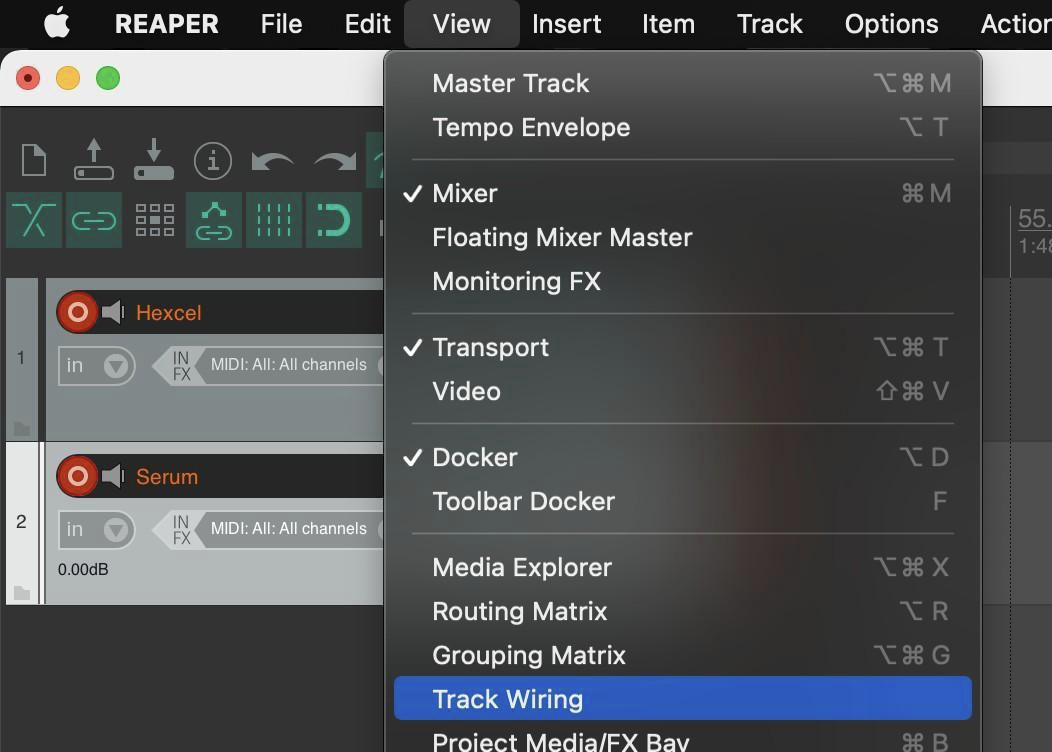The width and height of the screenshot is (1052, 752).
Task: Select Monitoring FX in the View menu
Action: pyautogui.click(x=683, y=281)
